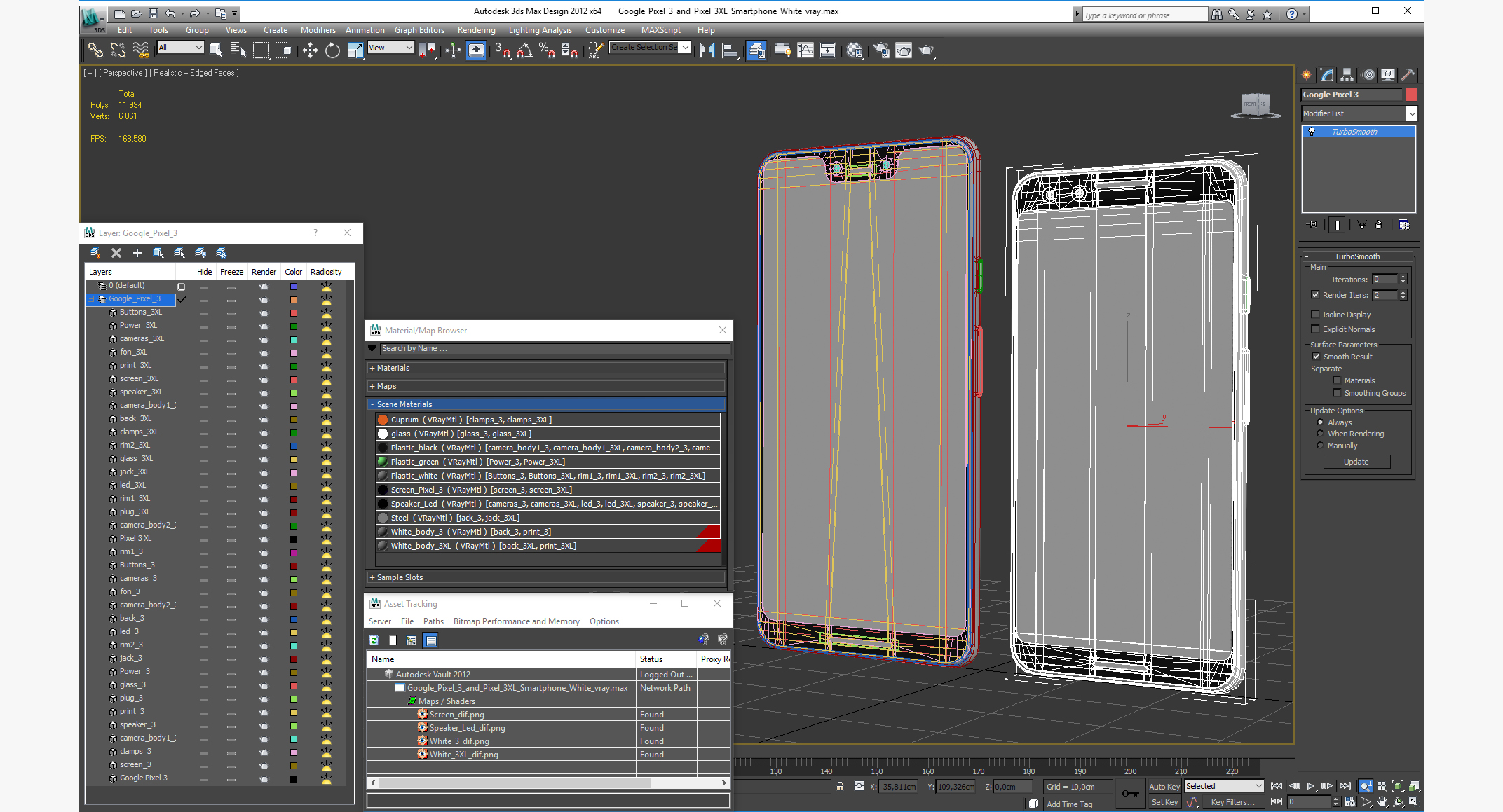Open the Rendering menu
Image resolution: width=1503 pixels, height=812 pixels.
click(x=476, y=30)
